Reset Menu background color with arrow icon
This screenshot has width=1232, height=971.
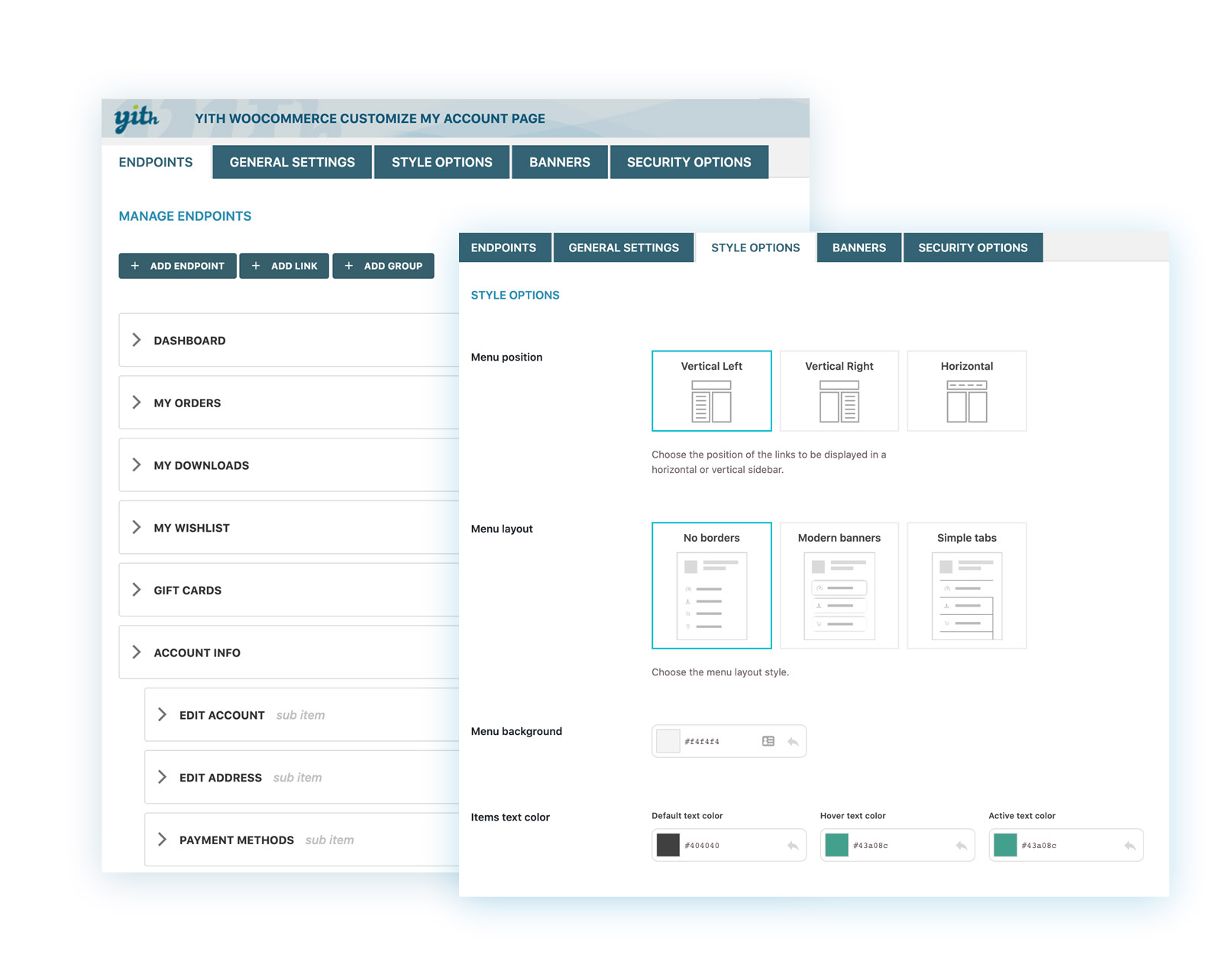coord(793,741)
